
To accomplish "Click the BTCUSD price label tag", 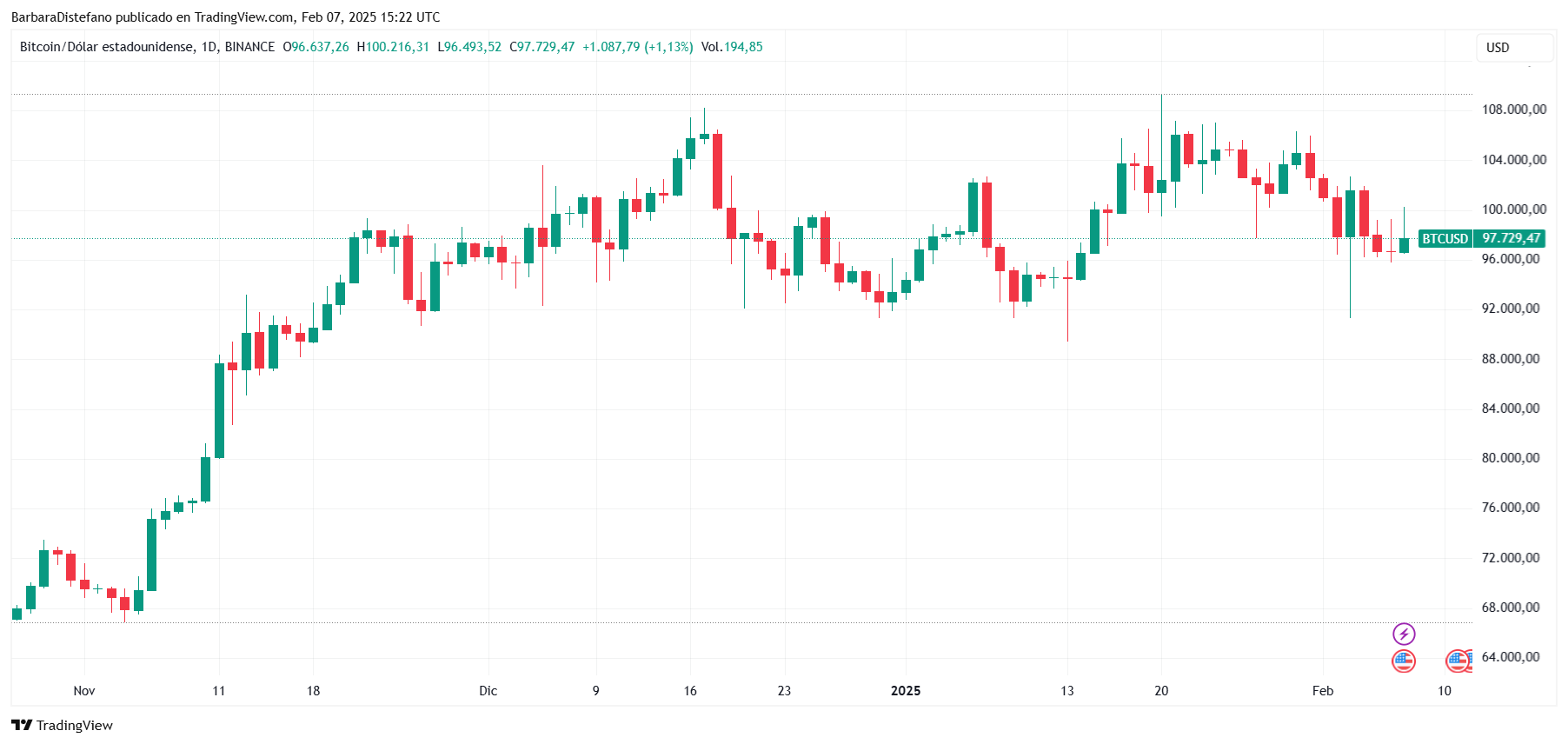I will (x=1445, y=238).
